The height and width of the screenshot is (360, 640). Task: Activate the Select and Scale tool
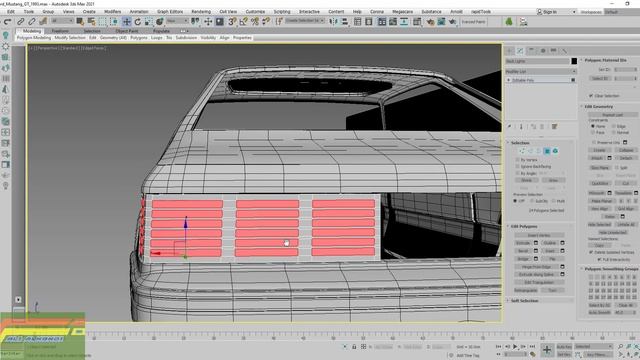[x=149, y=22]
